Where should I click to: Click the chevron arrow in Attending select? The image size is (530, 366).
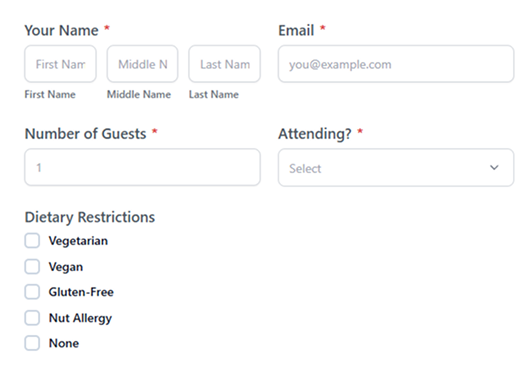(494, 168)
